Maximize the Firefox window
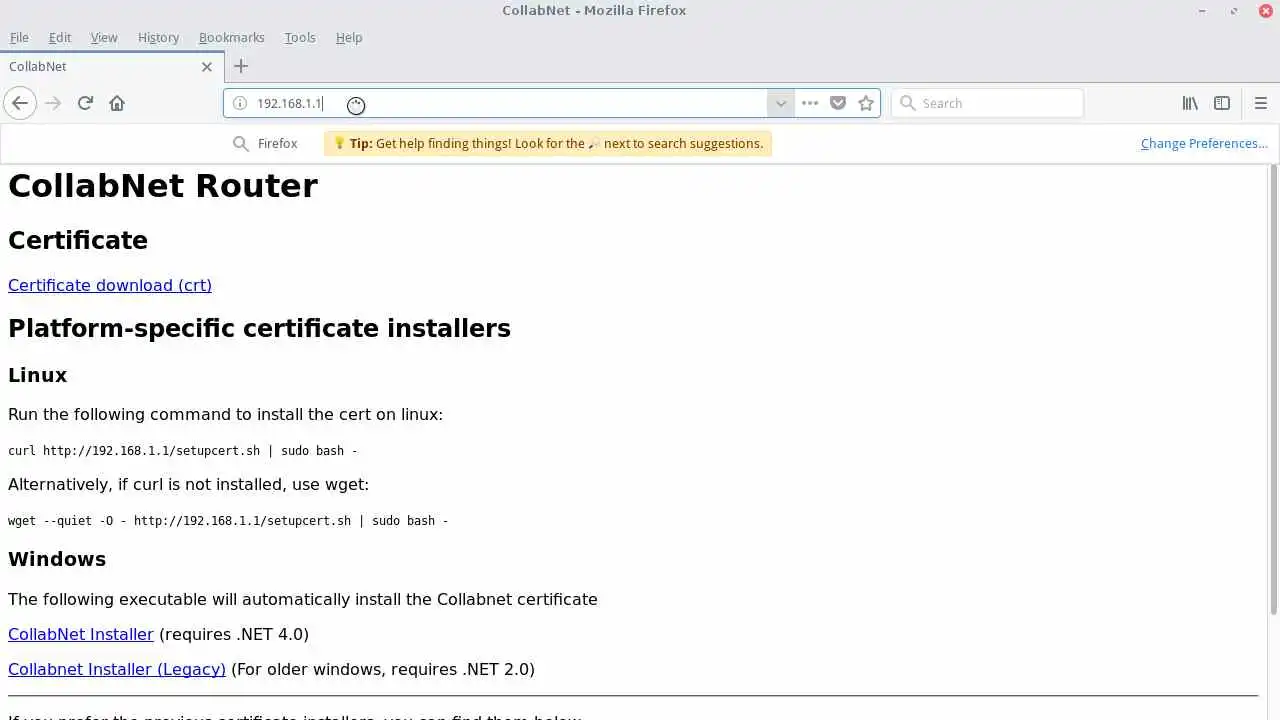Screen dimensions: 1280x720 click(1234, 10)
